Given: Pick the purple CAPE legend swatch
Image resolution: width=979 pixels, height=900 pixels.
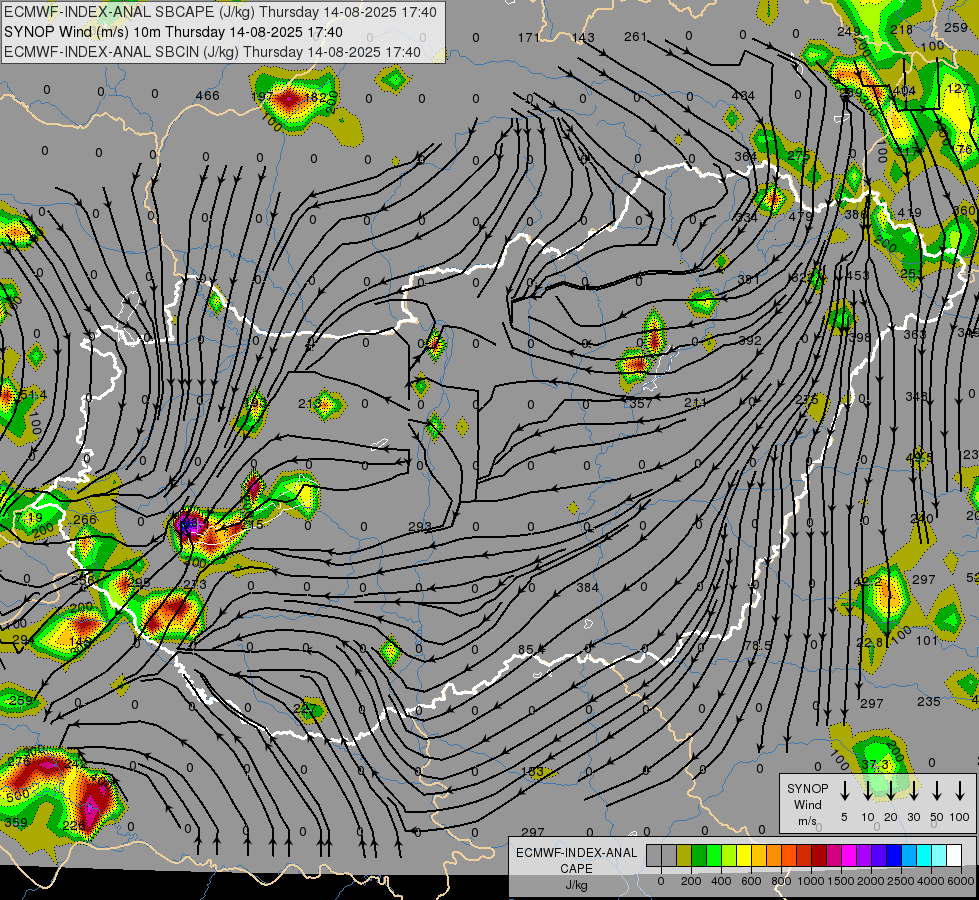Looking at the screenshot, I should 863,856.
